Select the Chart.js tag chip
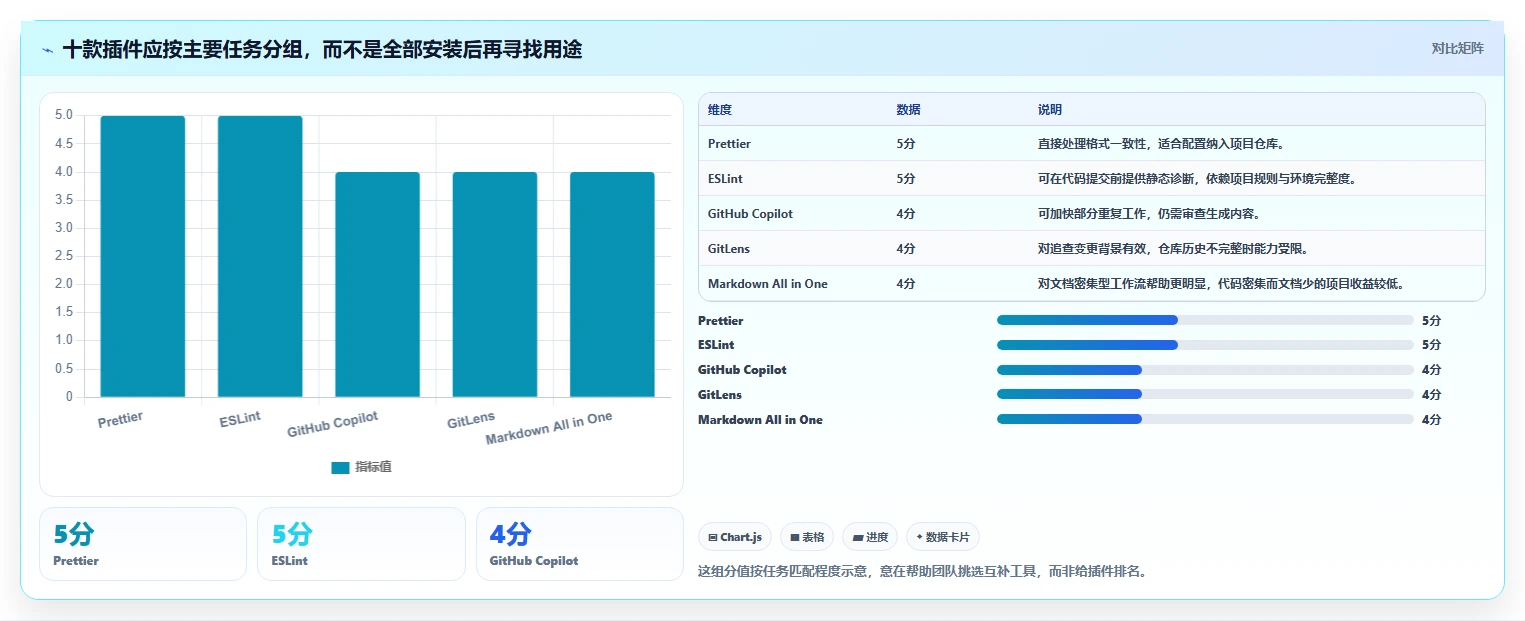 click(735, 537)
